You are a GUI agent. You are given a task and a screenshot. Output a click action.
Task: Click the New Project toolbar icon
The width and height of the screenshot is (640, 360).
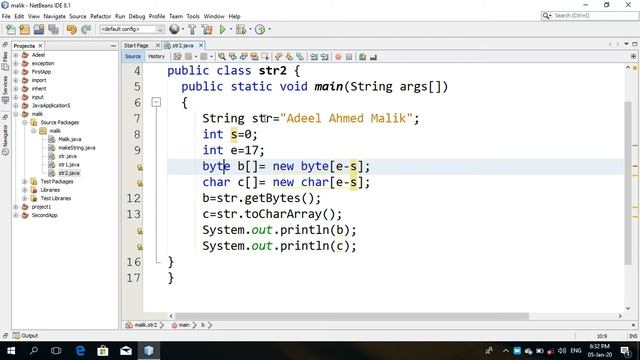pos(24,29)
